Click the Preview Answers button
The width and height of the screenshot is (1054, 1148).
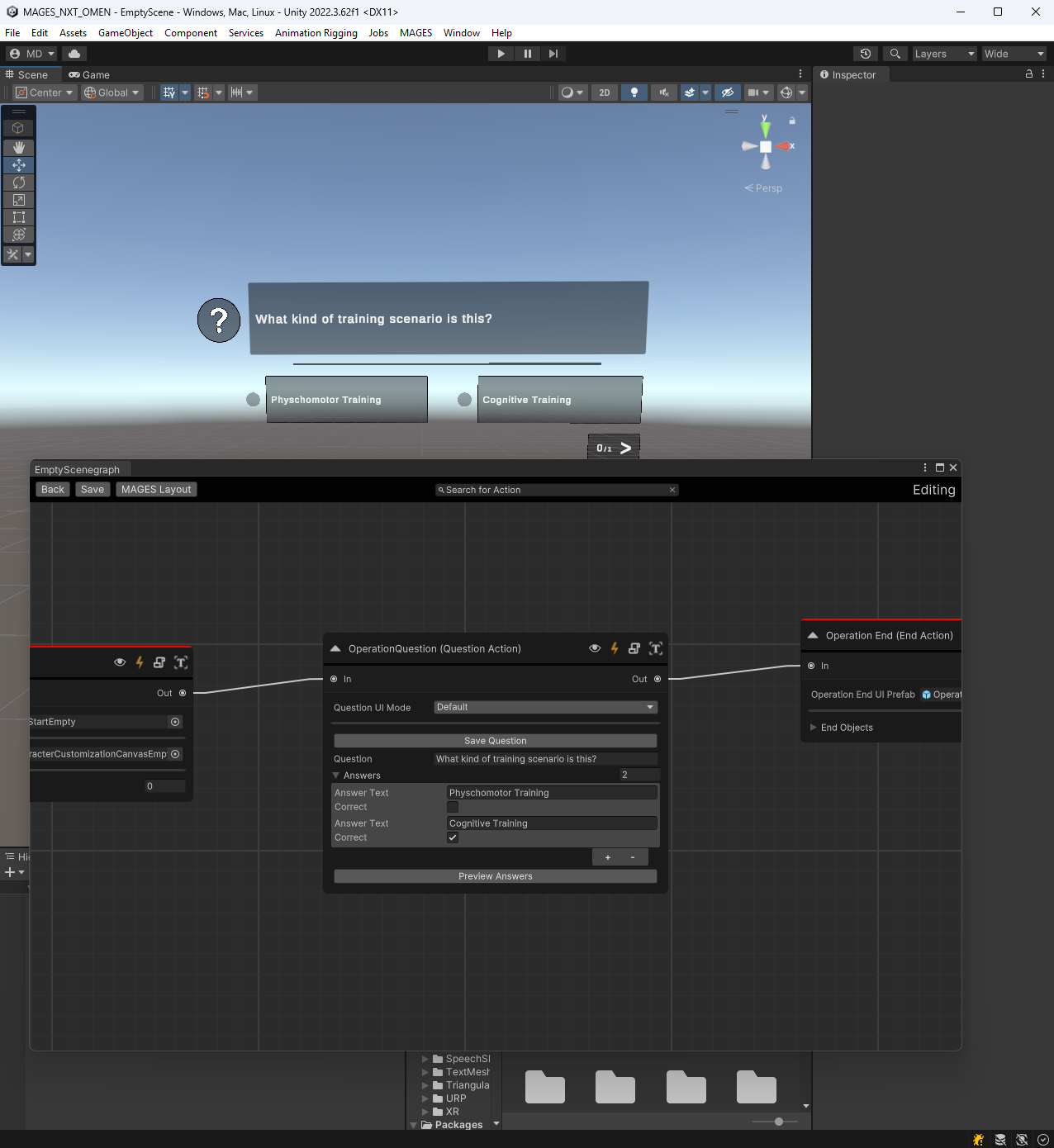coord(495,875)
